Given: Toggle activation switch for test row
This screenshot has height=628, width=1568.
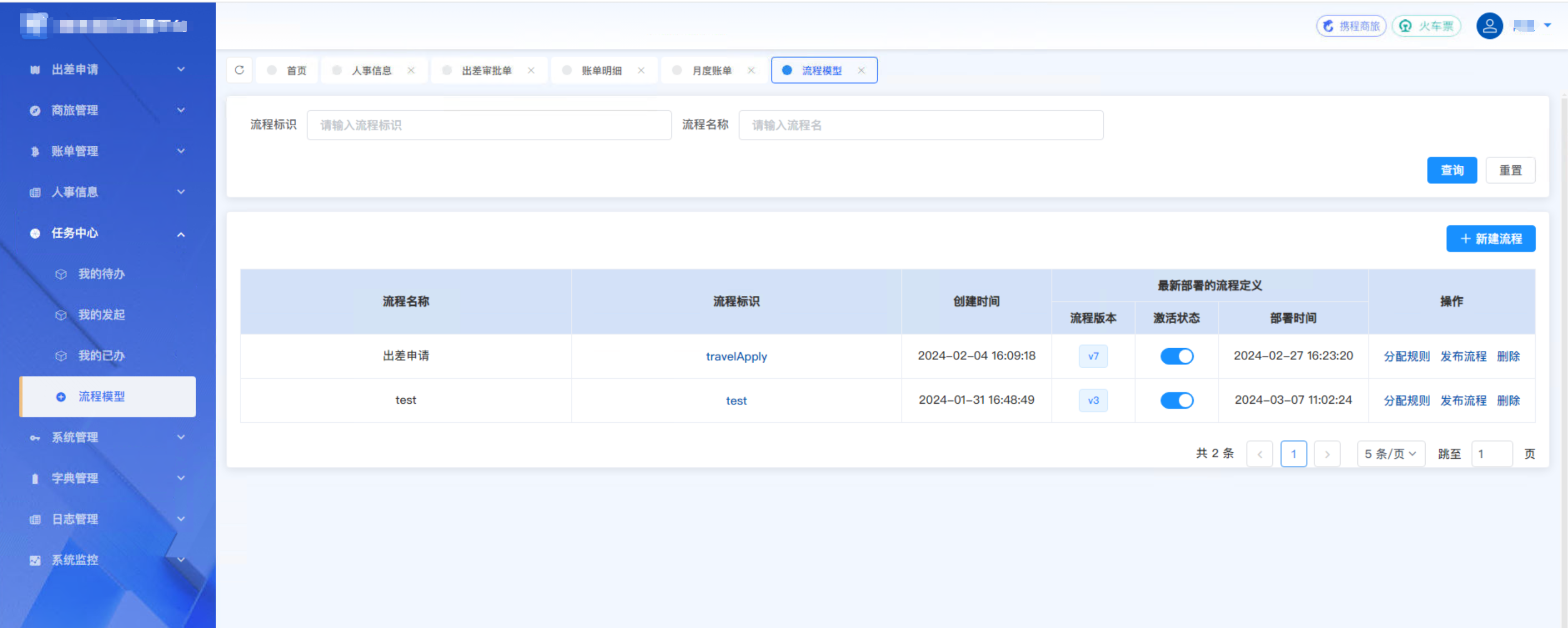Looking at the screenshot, I should click(1177, 400).
